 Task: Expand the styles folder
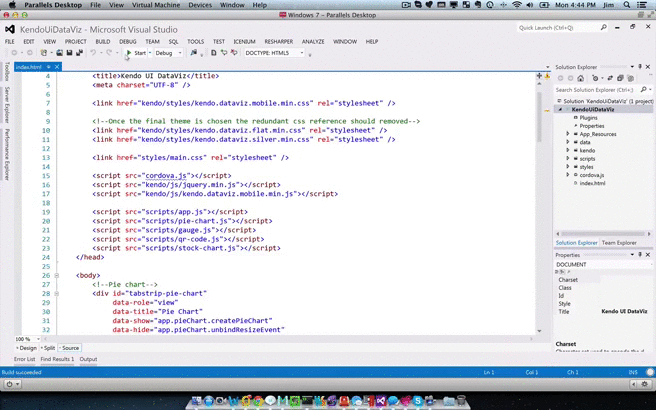(x=568, y=167)
